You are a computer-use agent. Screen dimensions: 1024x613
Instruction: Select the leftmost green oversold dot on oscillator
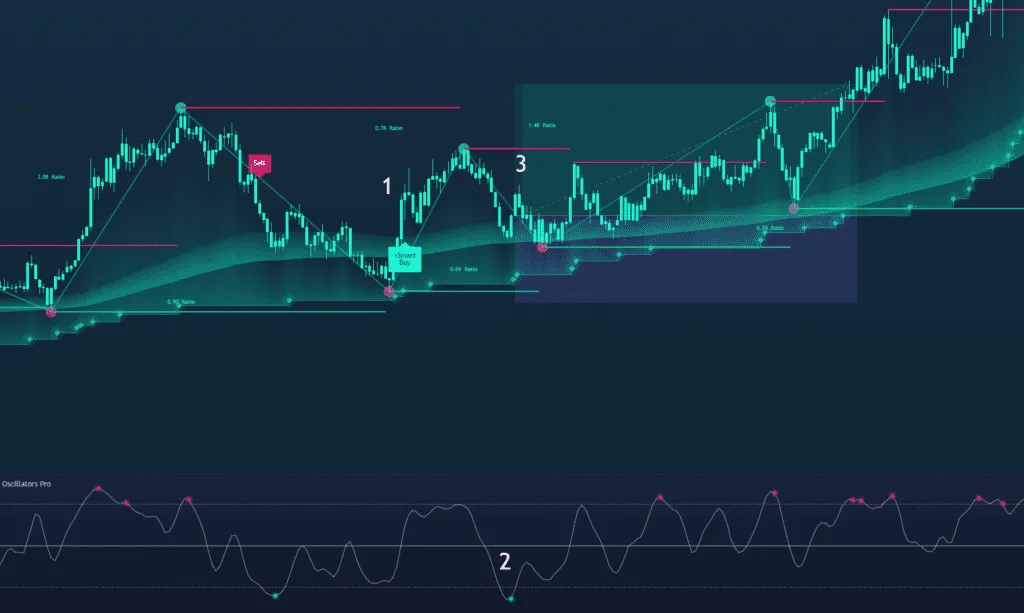[x=275, y=596]
